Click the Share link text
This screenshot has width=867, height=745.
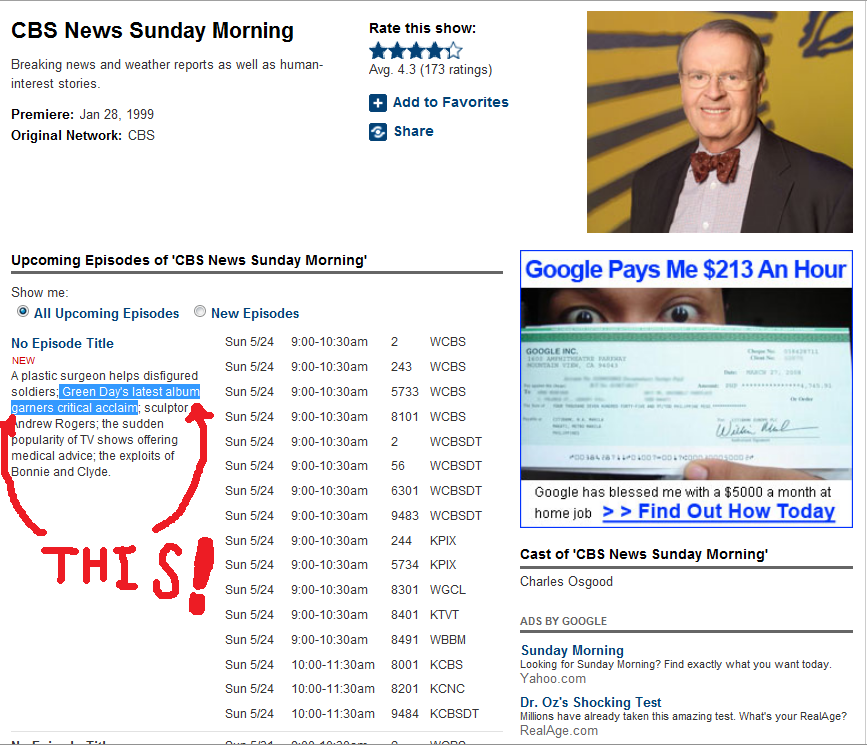(410, 131)
